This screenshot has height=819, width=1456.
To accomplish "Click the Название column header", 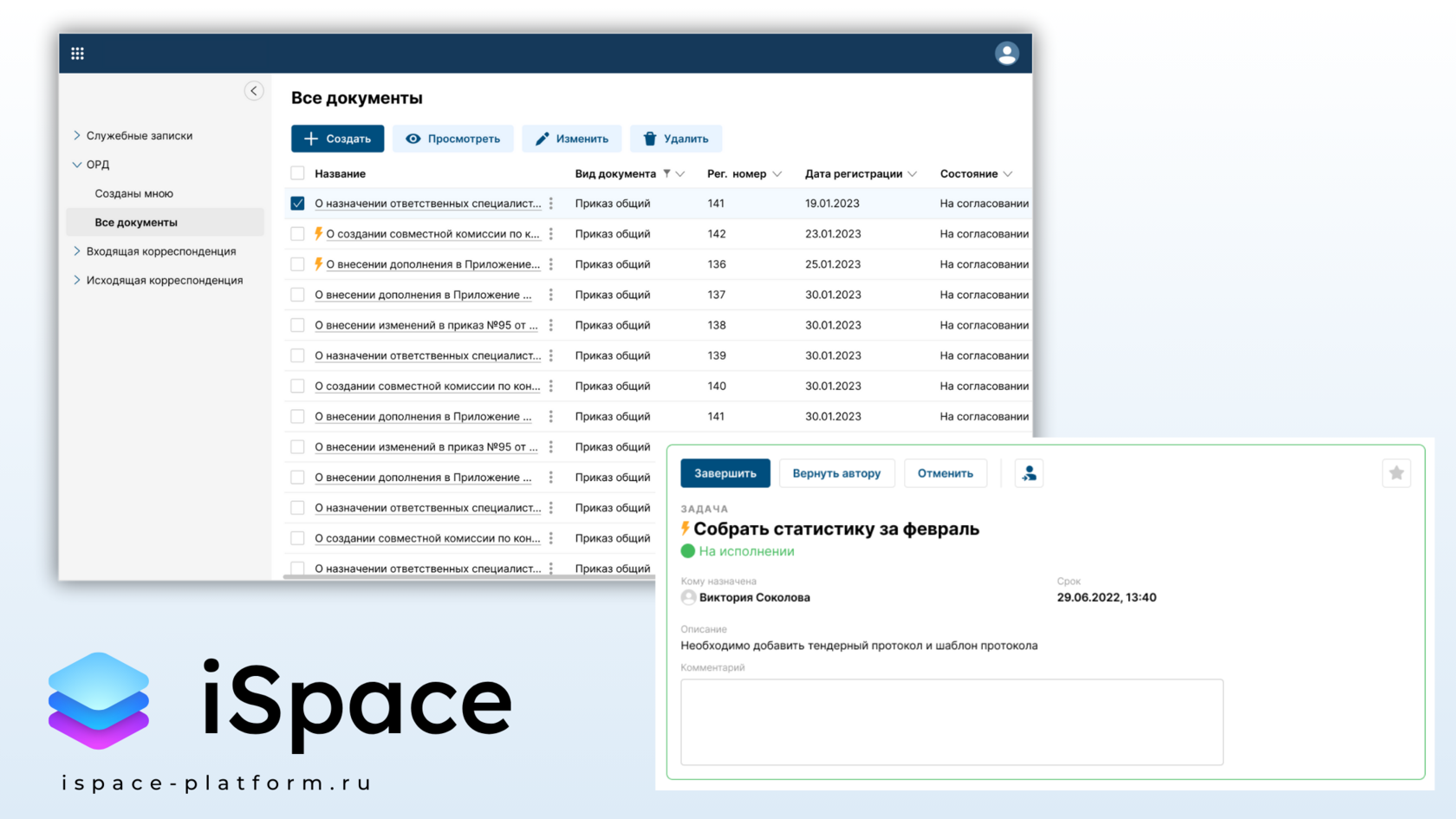I will pyautogui.click(x=340, y=173).
